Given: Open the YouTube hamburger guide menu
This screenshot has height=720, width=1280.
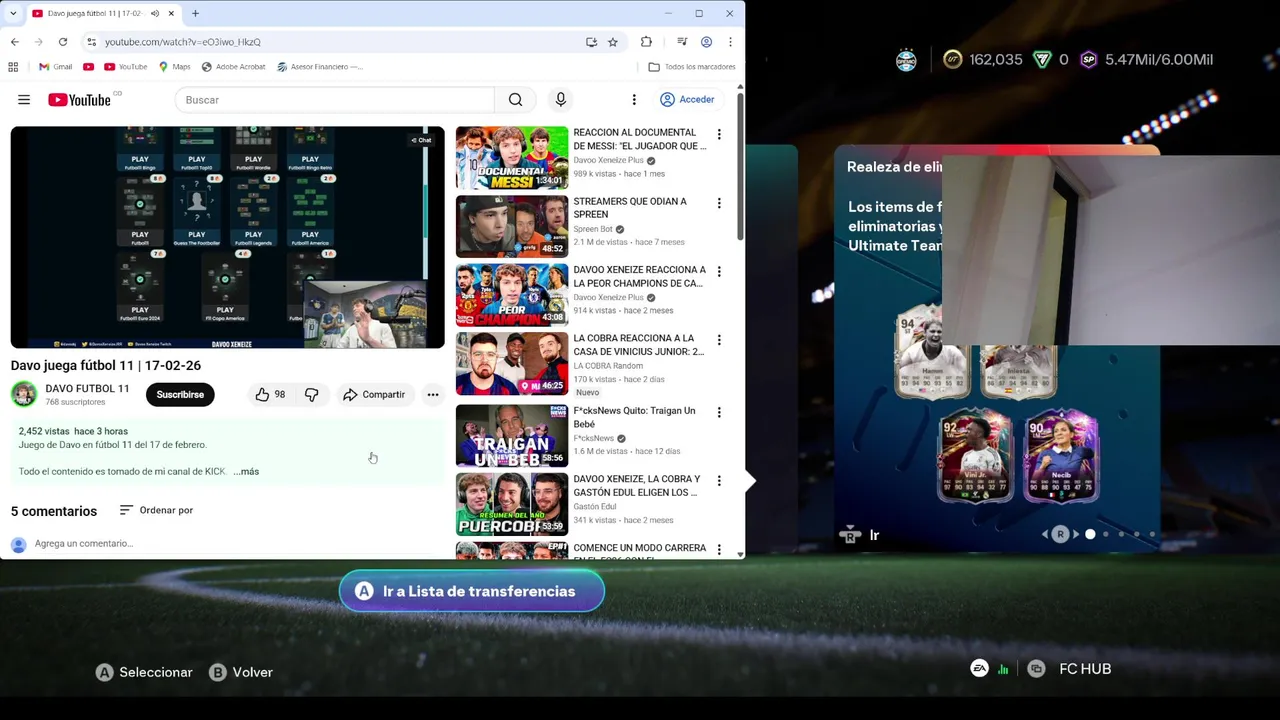Looking at the screenshot, I should (24, 100).
